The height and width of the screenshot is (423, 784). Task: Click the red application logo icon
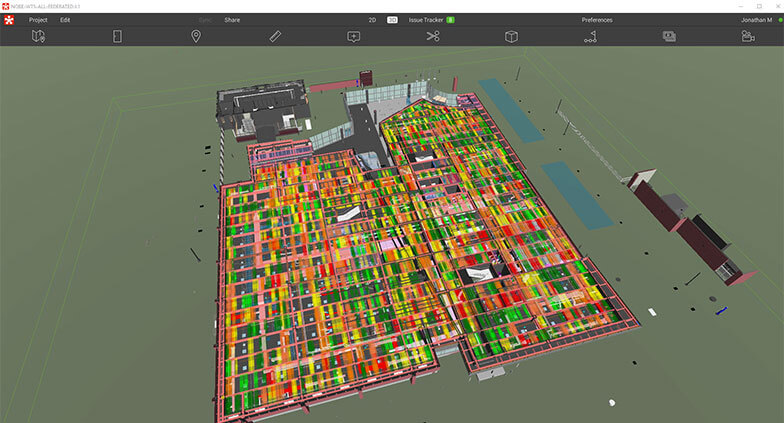(x=11, y=20)
